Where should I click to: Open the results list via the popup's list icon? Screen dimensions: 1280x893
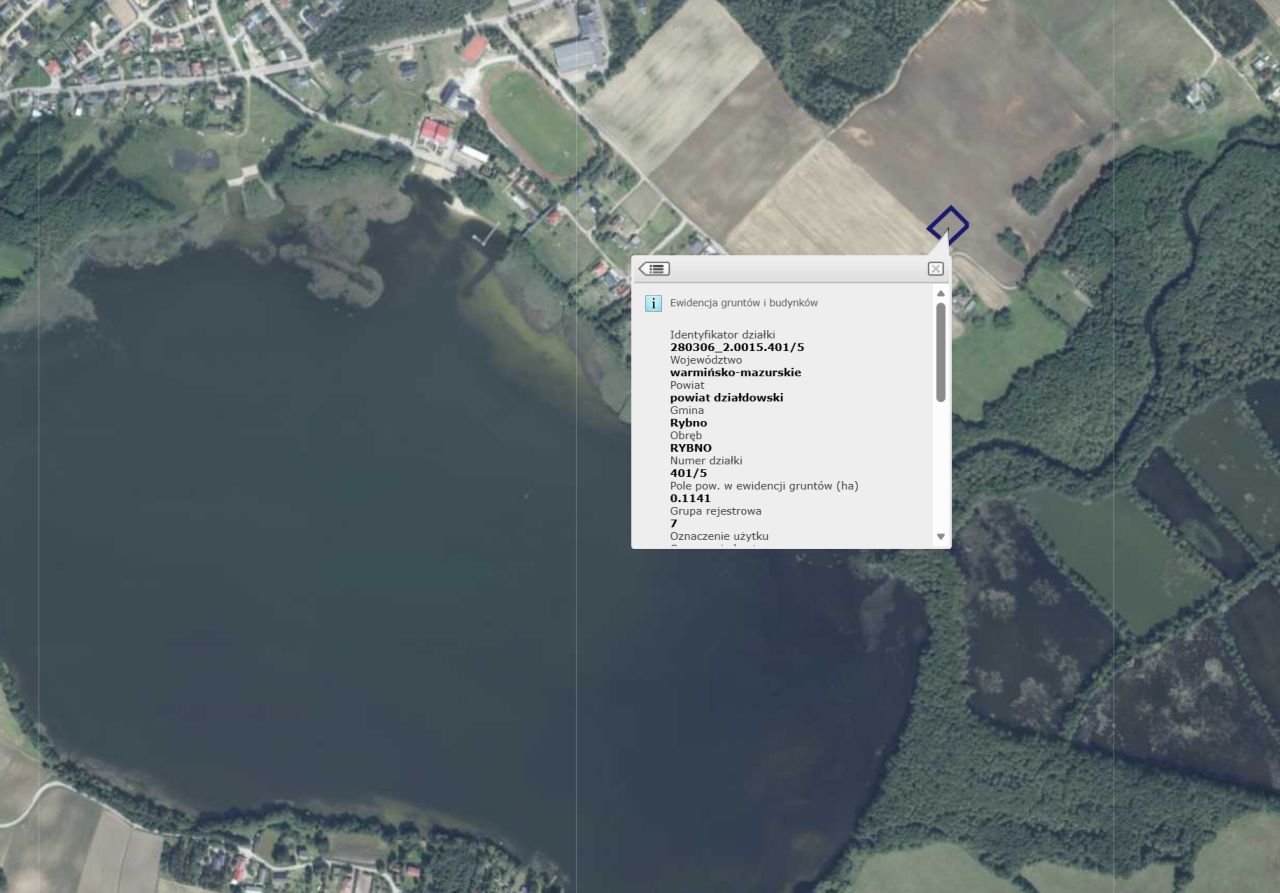coord(656,268)
